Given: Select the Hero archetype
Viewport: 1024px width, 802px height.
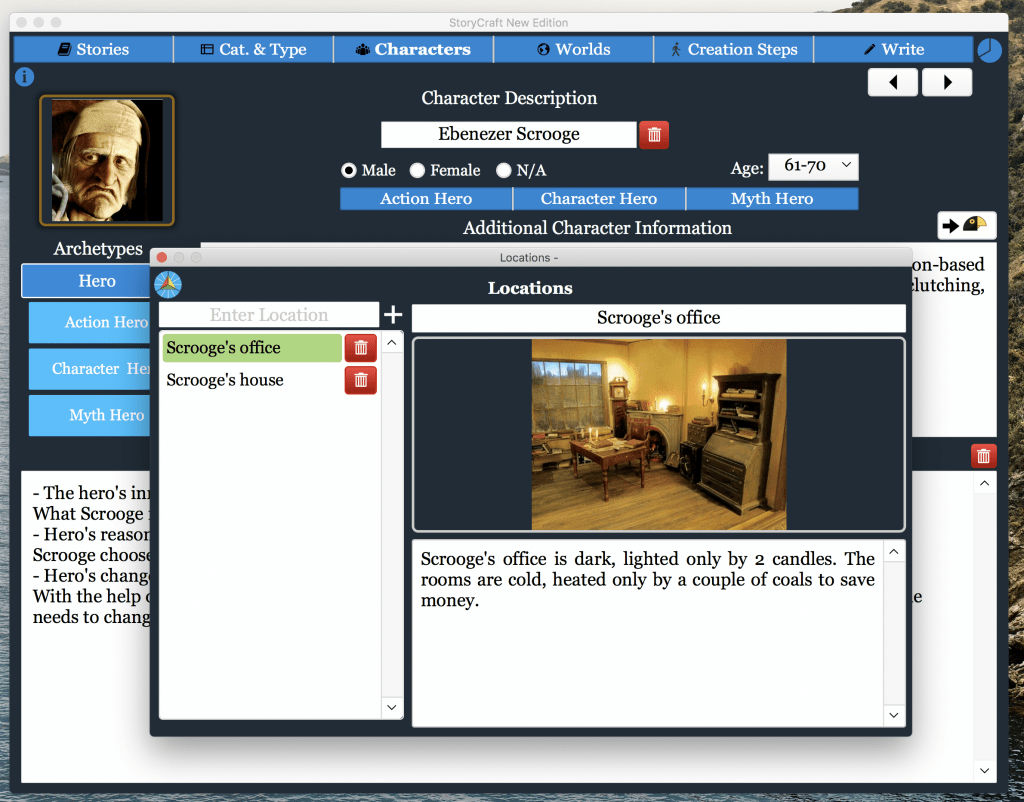Looking at the screenshot, I should click(x=87, y=281).
